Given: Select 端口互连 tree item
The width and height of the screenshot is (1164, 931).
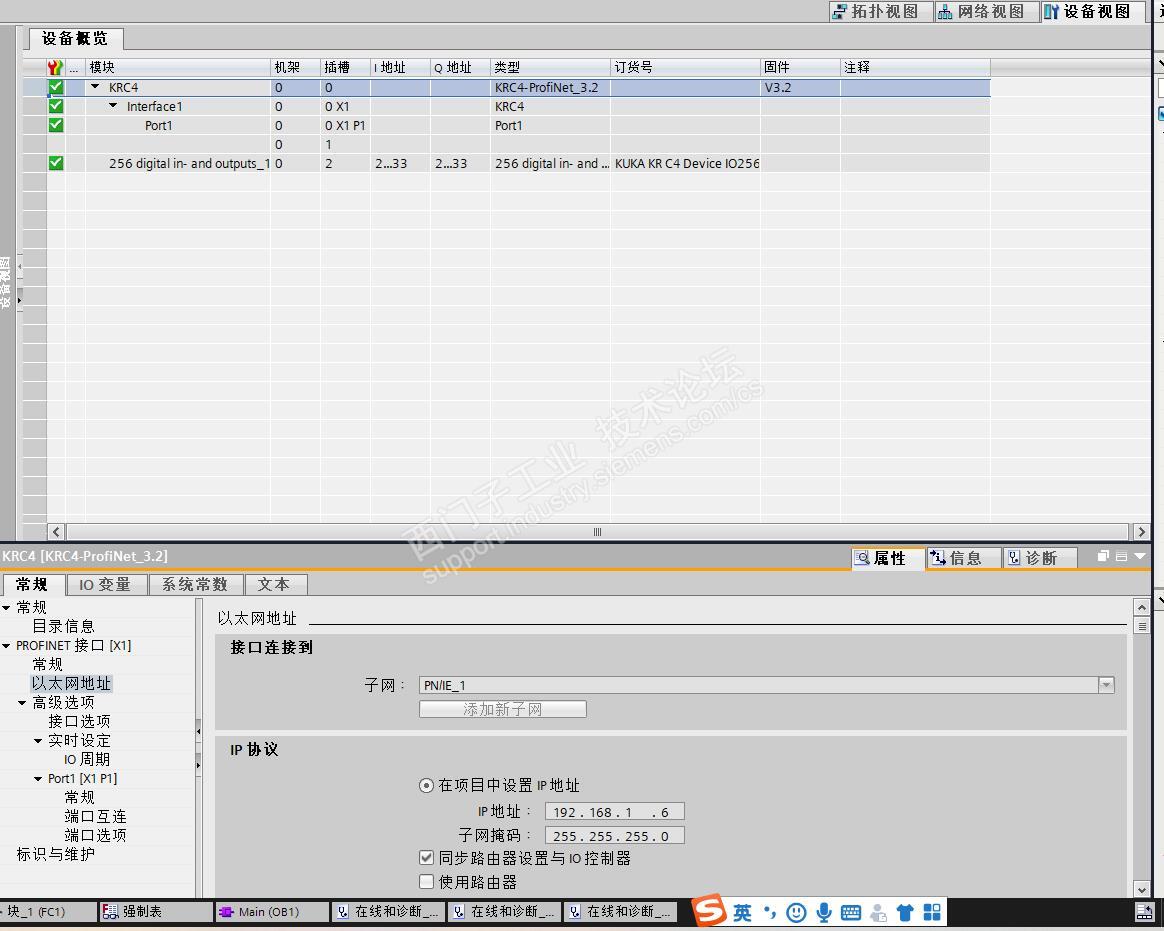Looking at the screenshot, I should (95, 817).
